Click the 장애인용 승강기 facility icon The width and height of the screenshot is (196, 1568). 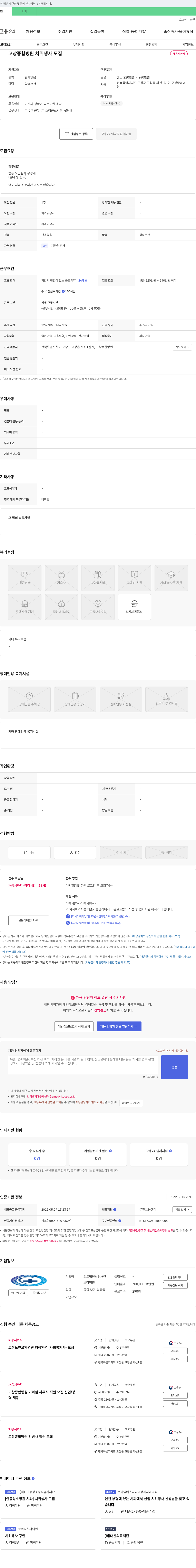pos(75,699)
